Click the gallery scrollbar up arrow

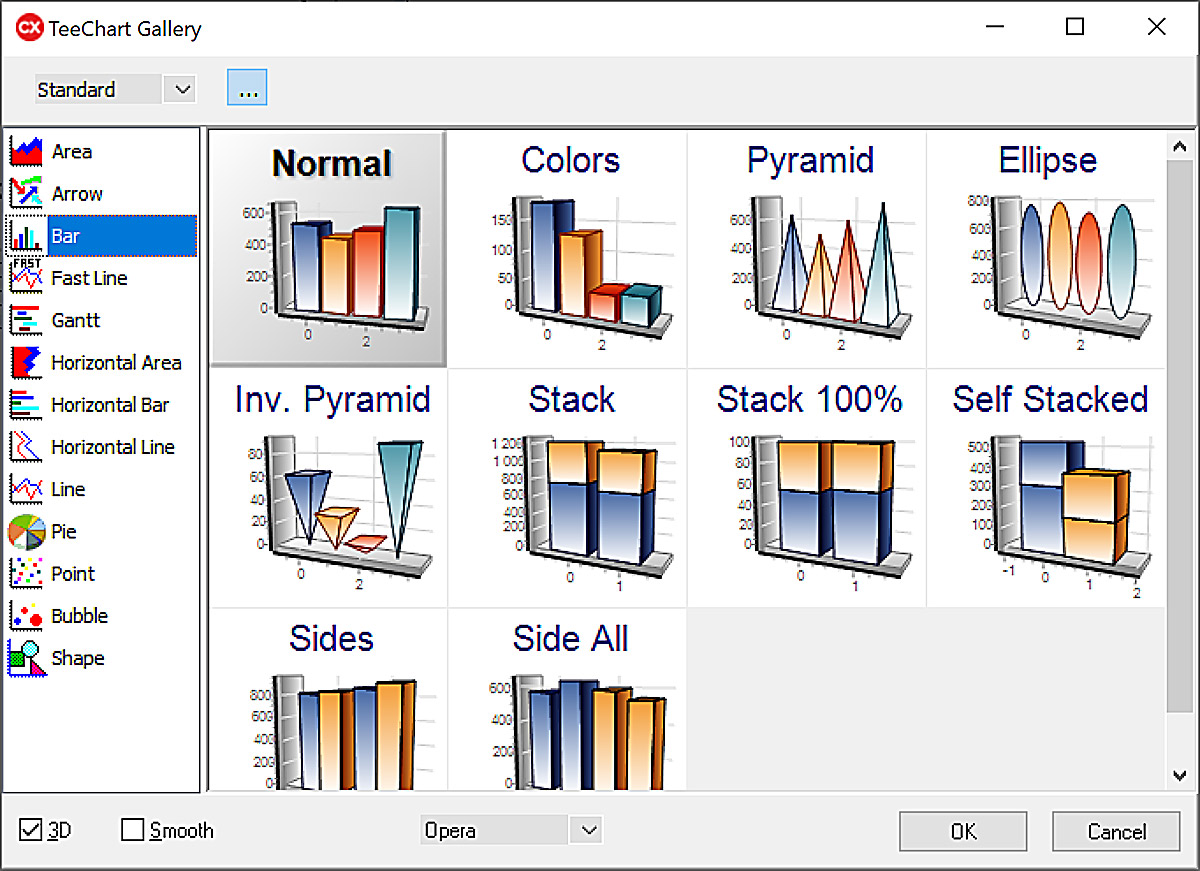click(1179, 148)
